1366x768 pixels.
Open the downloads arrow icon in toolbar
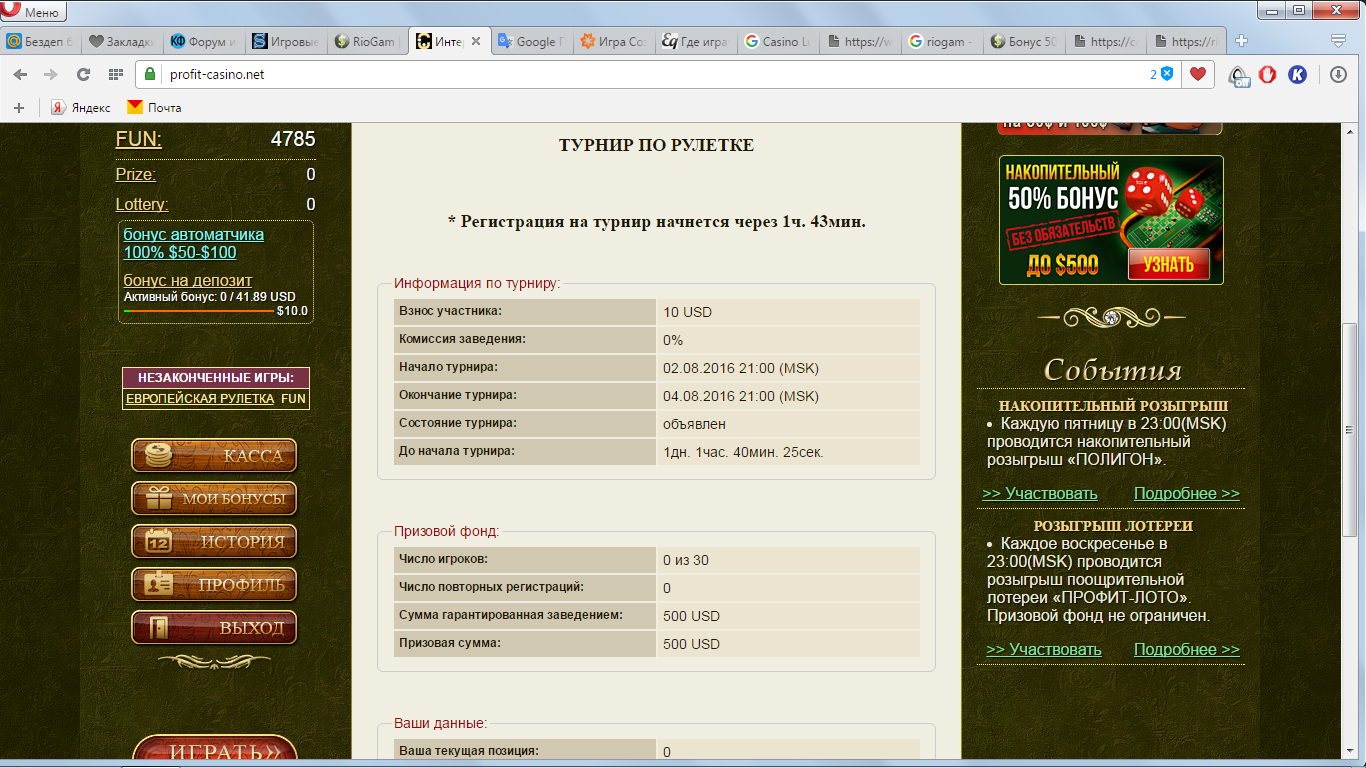[1339, 74]
